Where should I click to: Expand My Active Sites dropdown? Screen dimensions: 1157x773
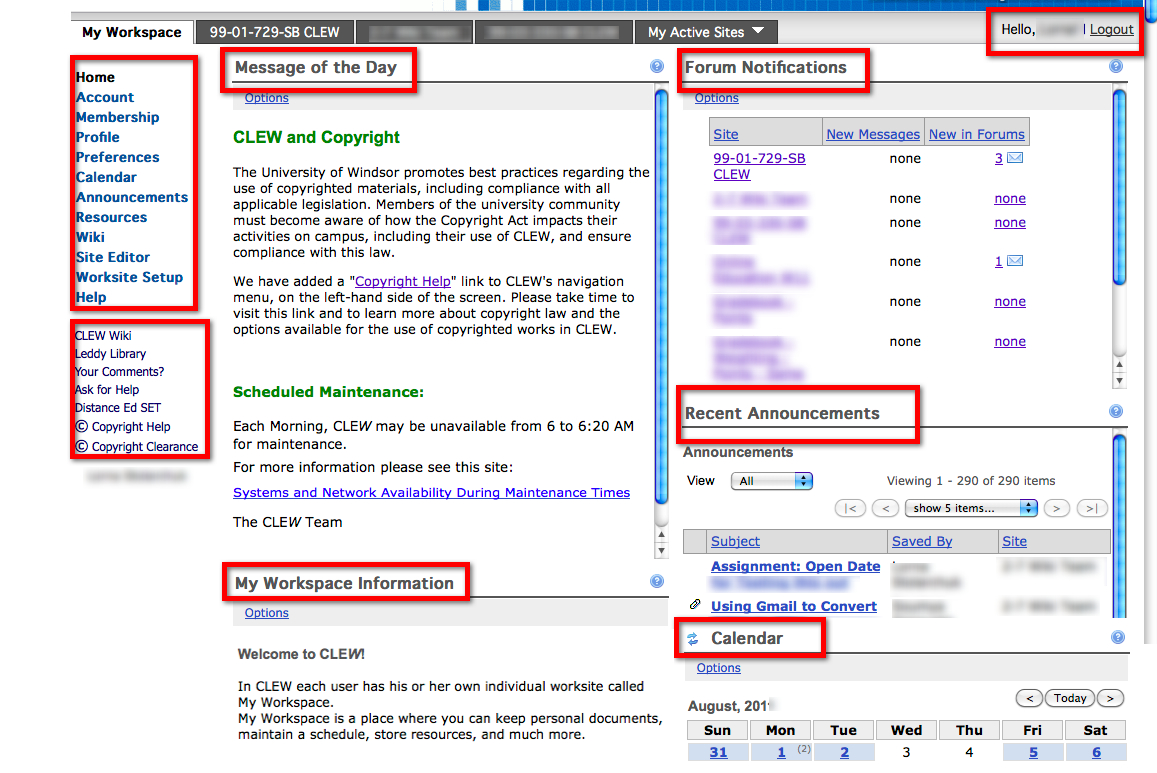point(705,32)
